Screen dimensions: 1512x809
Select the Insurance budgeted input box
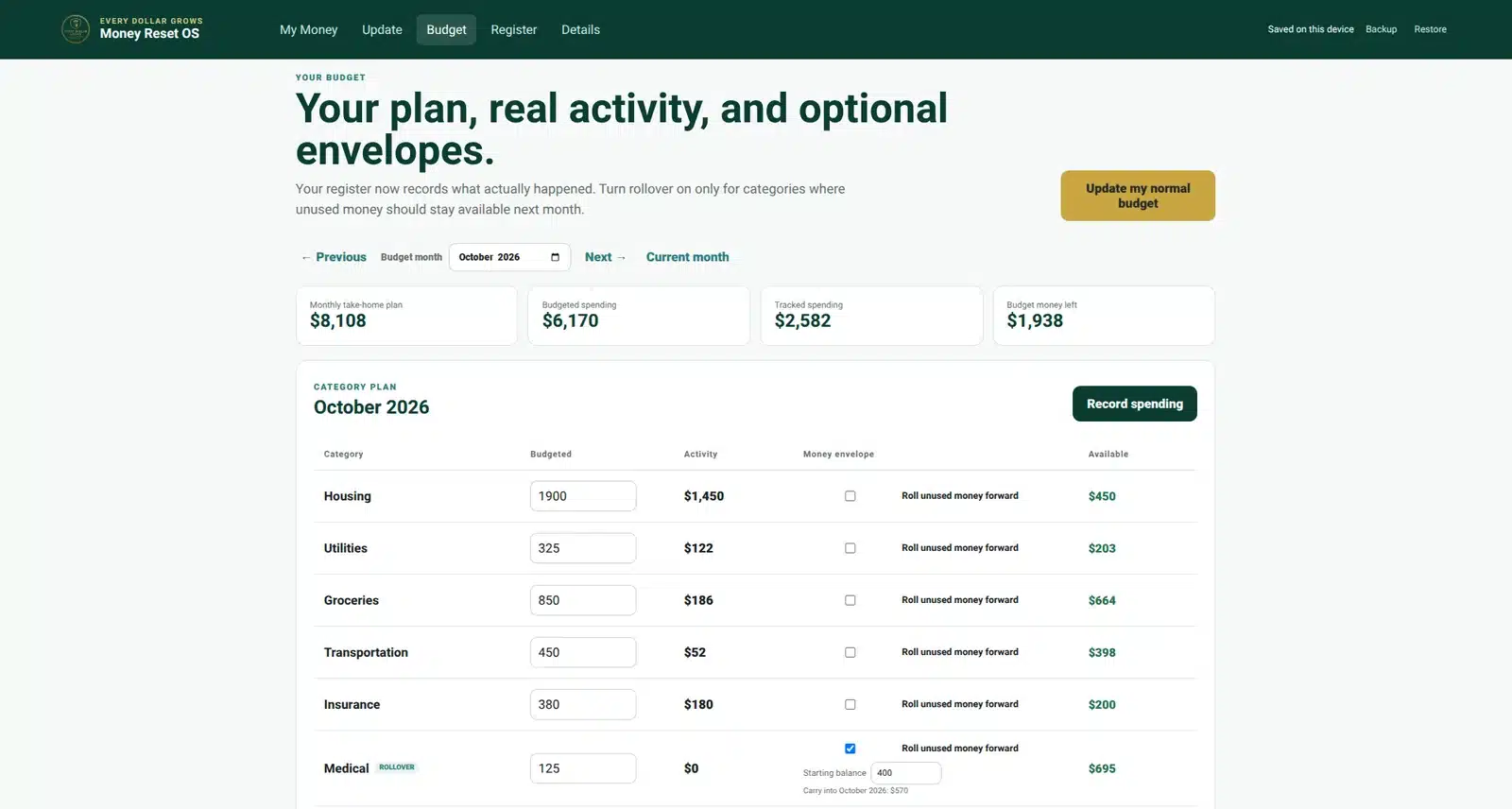tap(583, 704)
